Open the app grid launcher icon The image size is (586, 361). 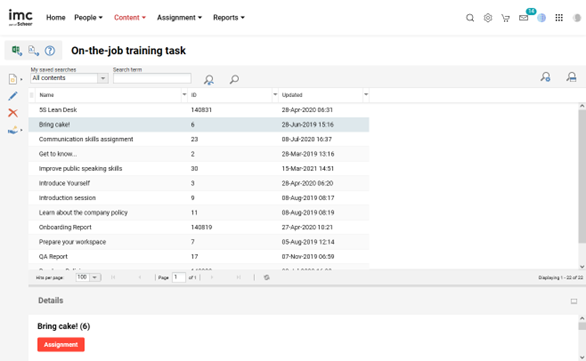559,18
